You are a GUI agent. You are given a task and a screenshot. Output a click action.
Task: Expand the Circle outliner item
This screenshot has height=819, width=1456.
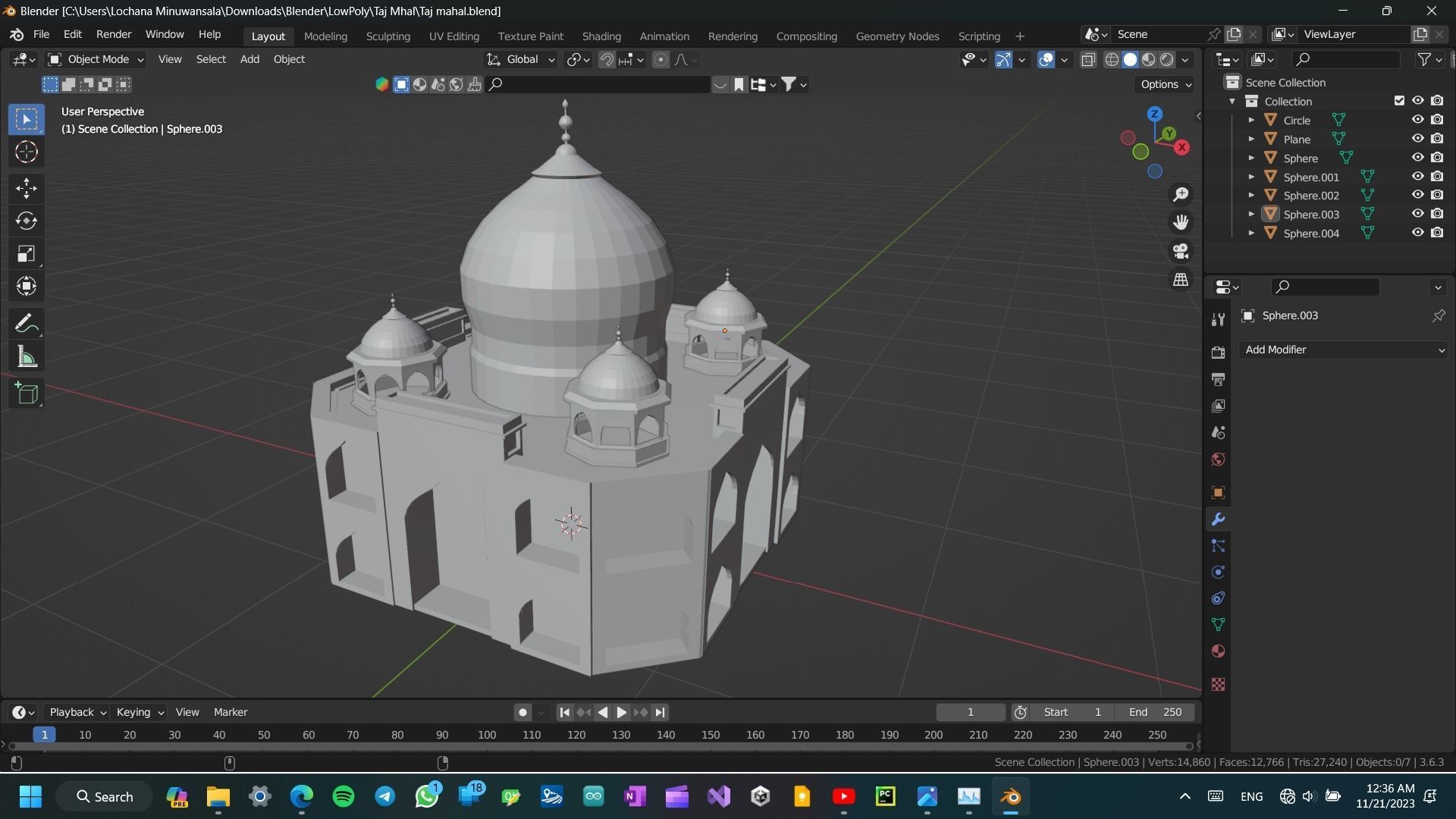[1251, 120]
